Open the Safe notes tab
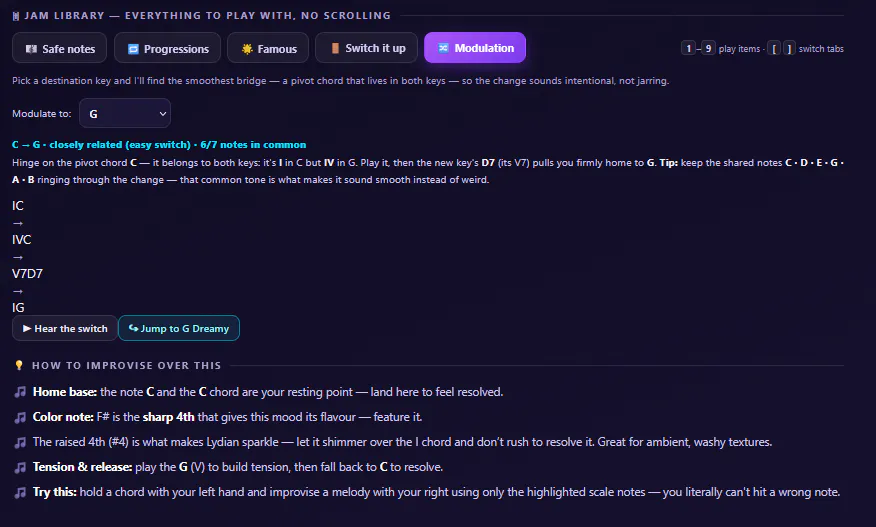Screen dimensions: 876x527 coord(60,49)
